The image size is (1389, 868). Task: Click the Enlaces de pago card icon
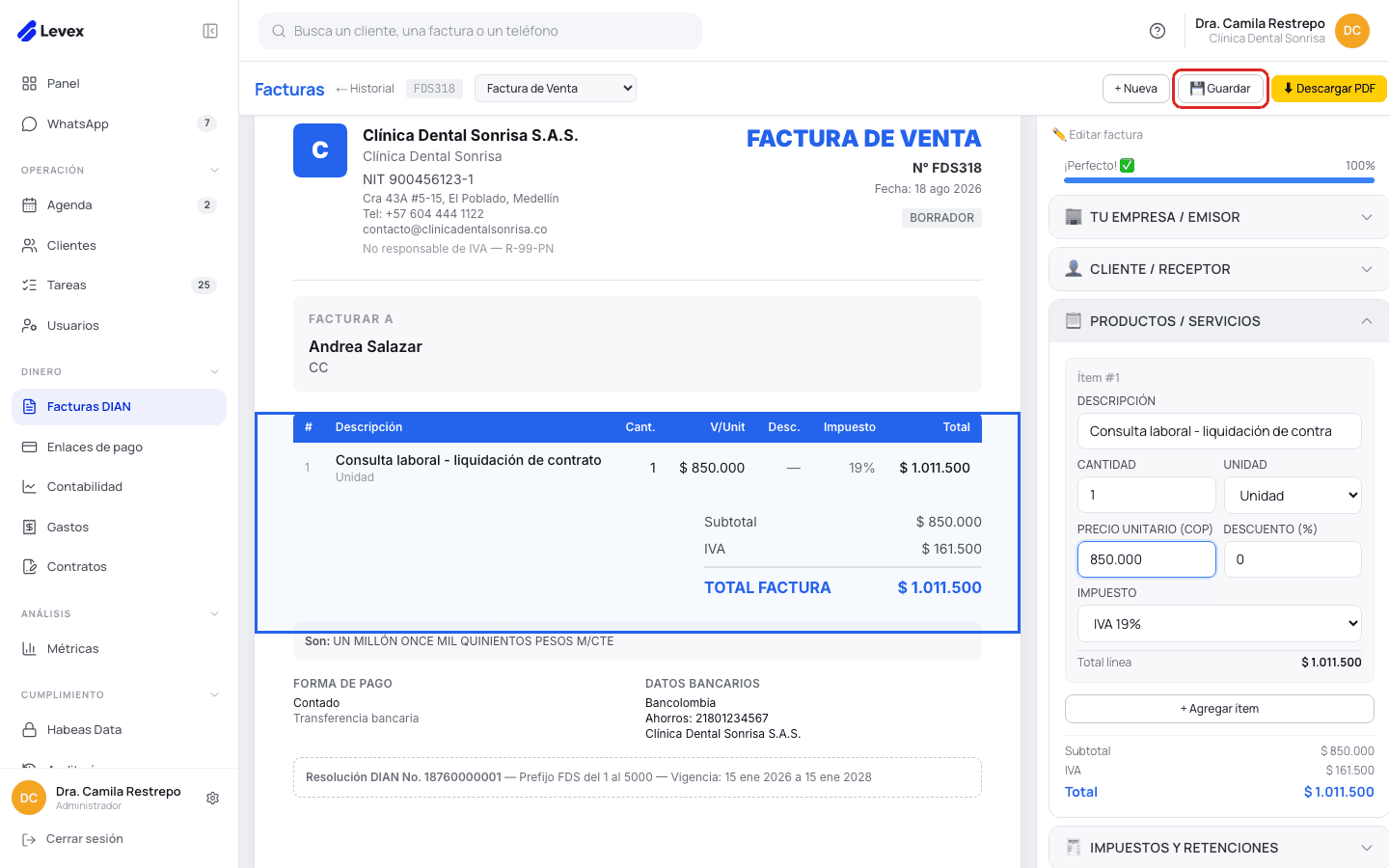[29, 447]
